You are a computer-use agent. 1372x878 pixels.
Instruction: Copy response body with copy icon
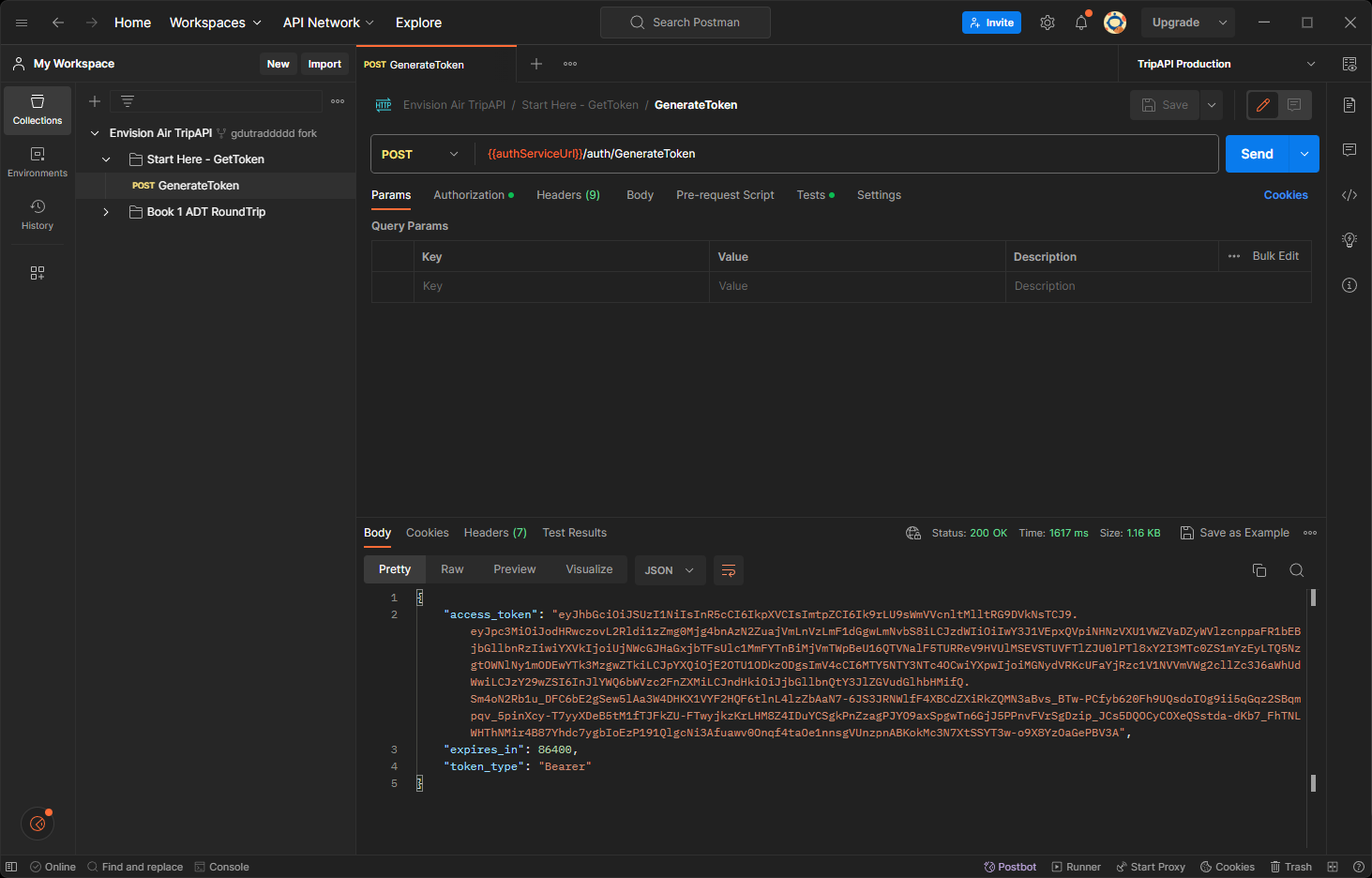point(1259,570)
